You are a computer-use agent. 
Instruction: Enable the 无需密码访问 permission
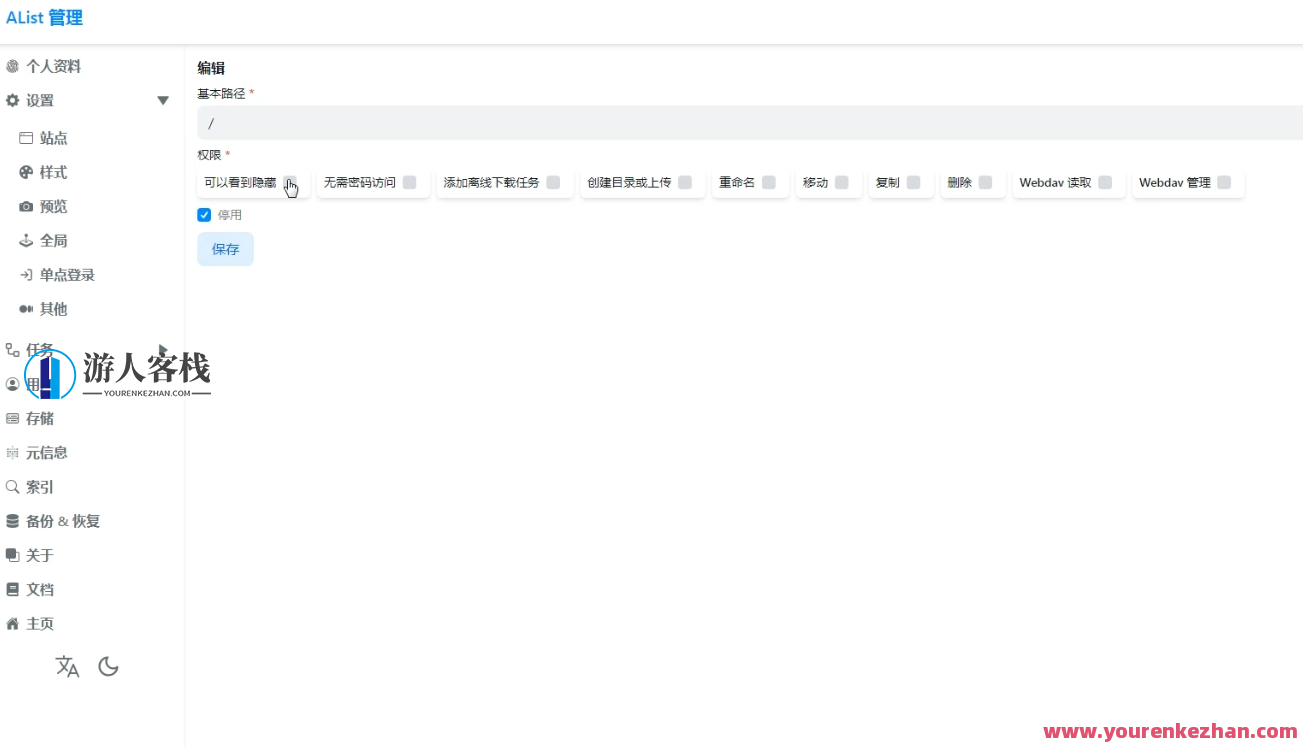coord(409,182)
